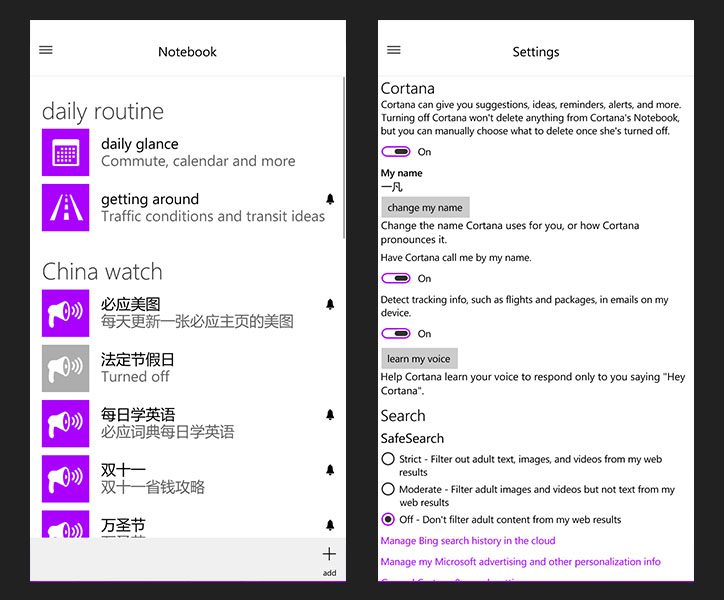Open the getting around road icon
This screenshot has width=724, height=600.
[x=66, y=207]
